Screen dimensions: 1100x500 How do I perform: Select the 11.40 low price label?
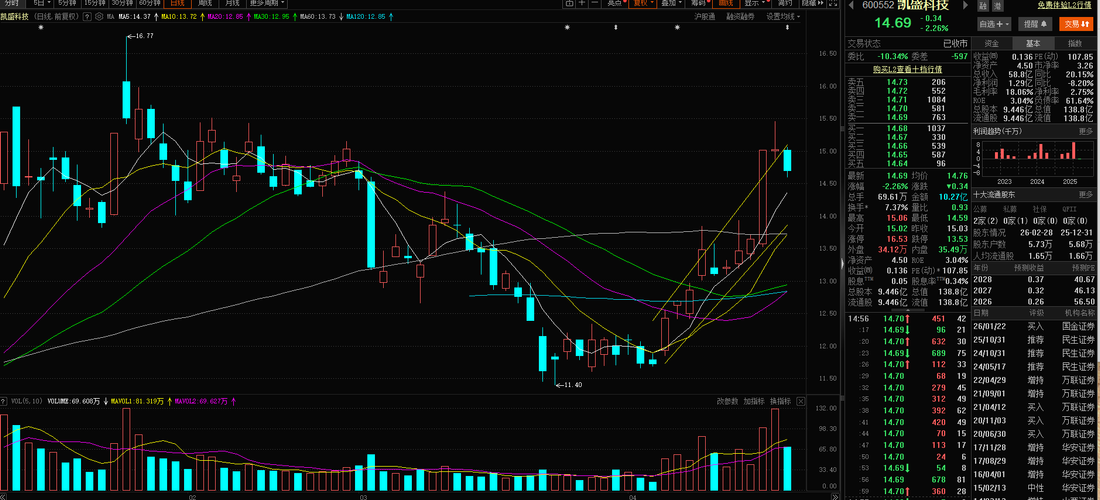(572, 384)
